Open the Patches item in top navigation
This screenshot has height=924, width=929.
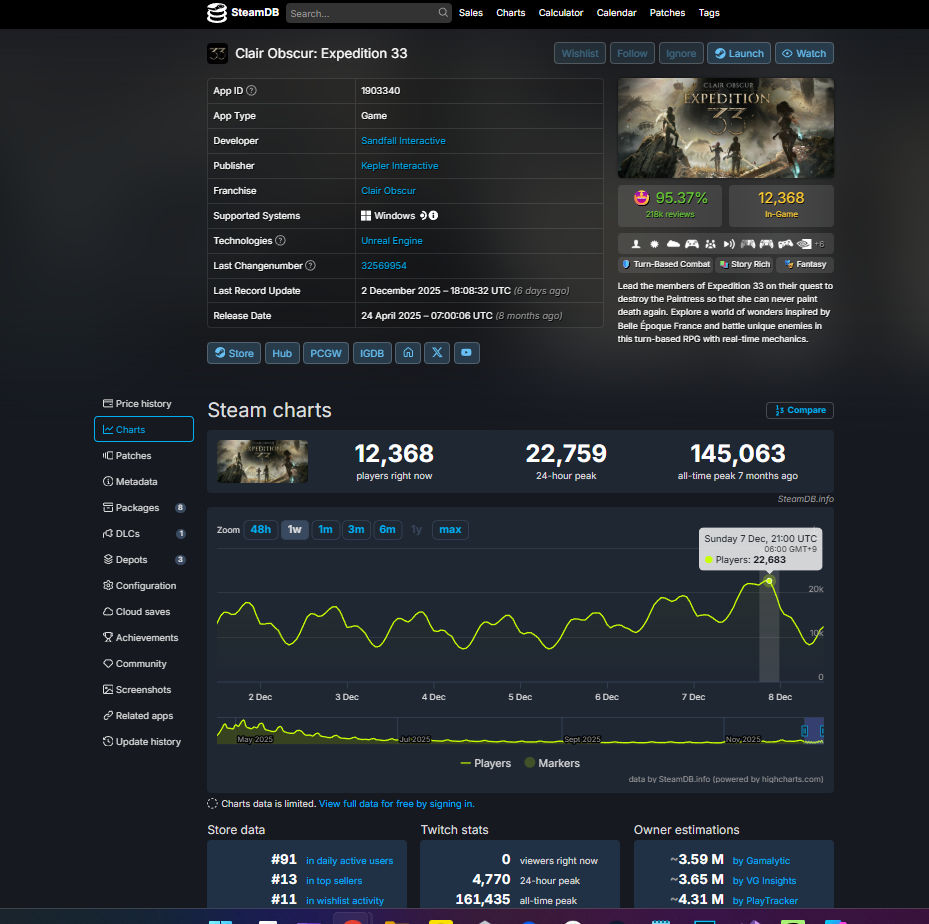667,12
